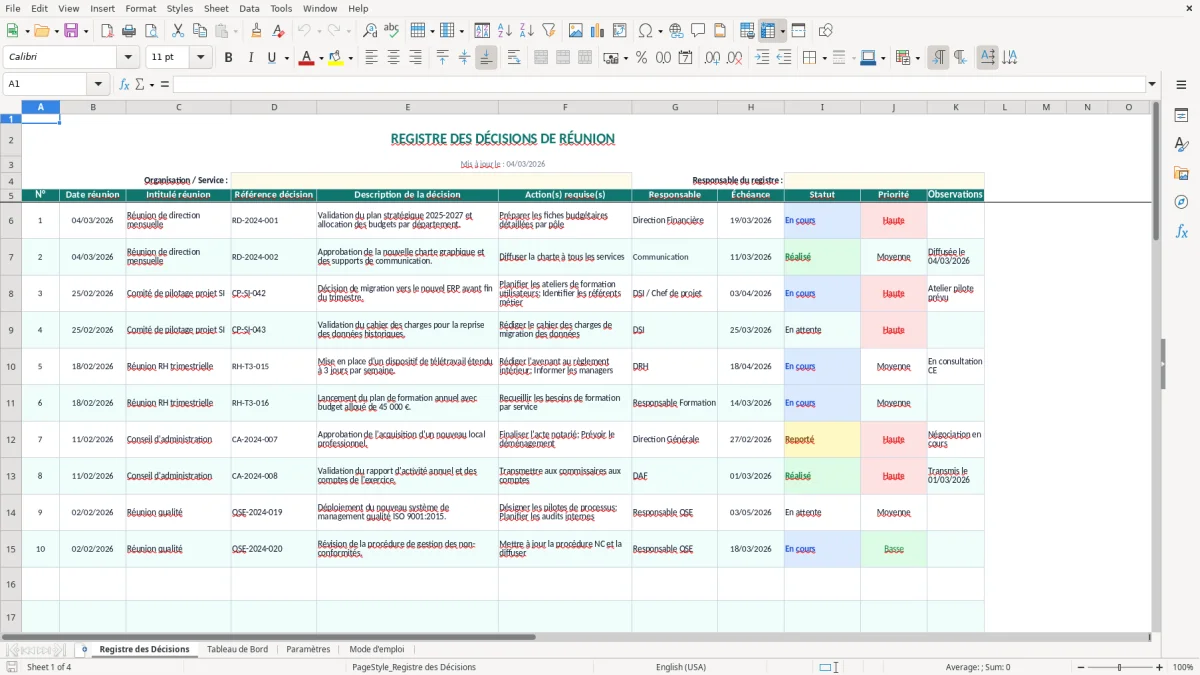Screen dimensions: 1200x675
Task: Run the Spelling check icon
Action: click(391, 31)
